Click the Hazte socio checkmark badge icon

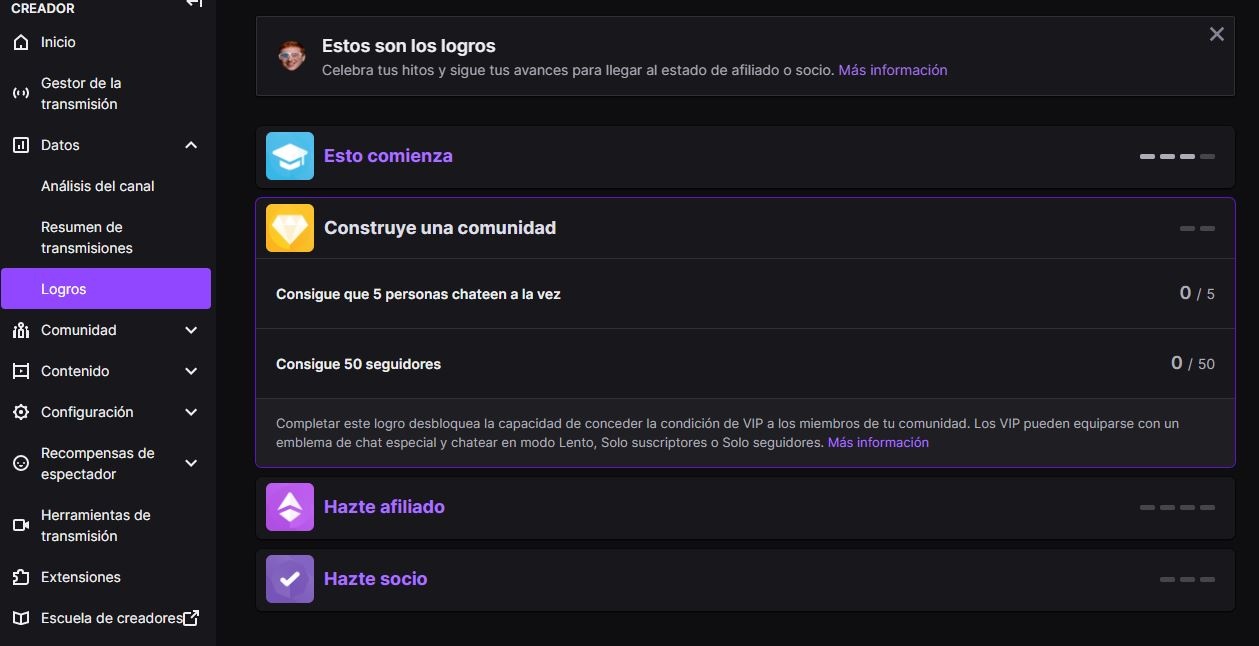pos(290,579)
